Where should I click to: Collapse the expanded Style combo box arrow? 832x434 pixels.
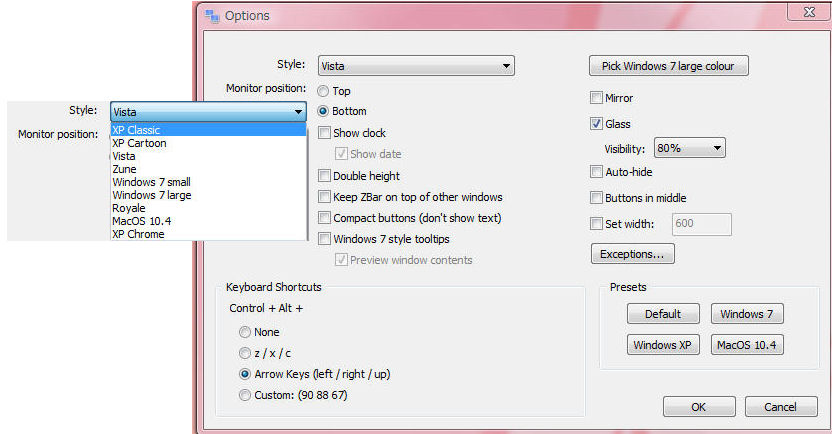[298, 112]
